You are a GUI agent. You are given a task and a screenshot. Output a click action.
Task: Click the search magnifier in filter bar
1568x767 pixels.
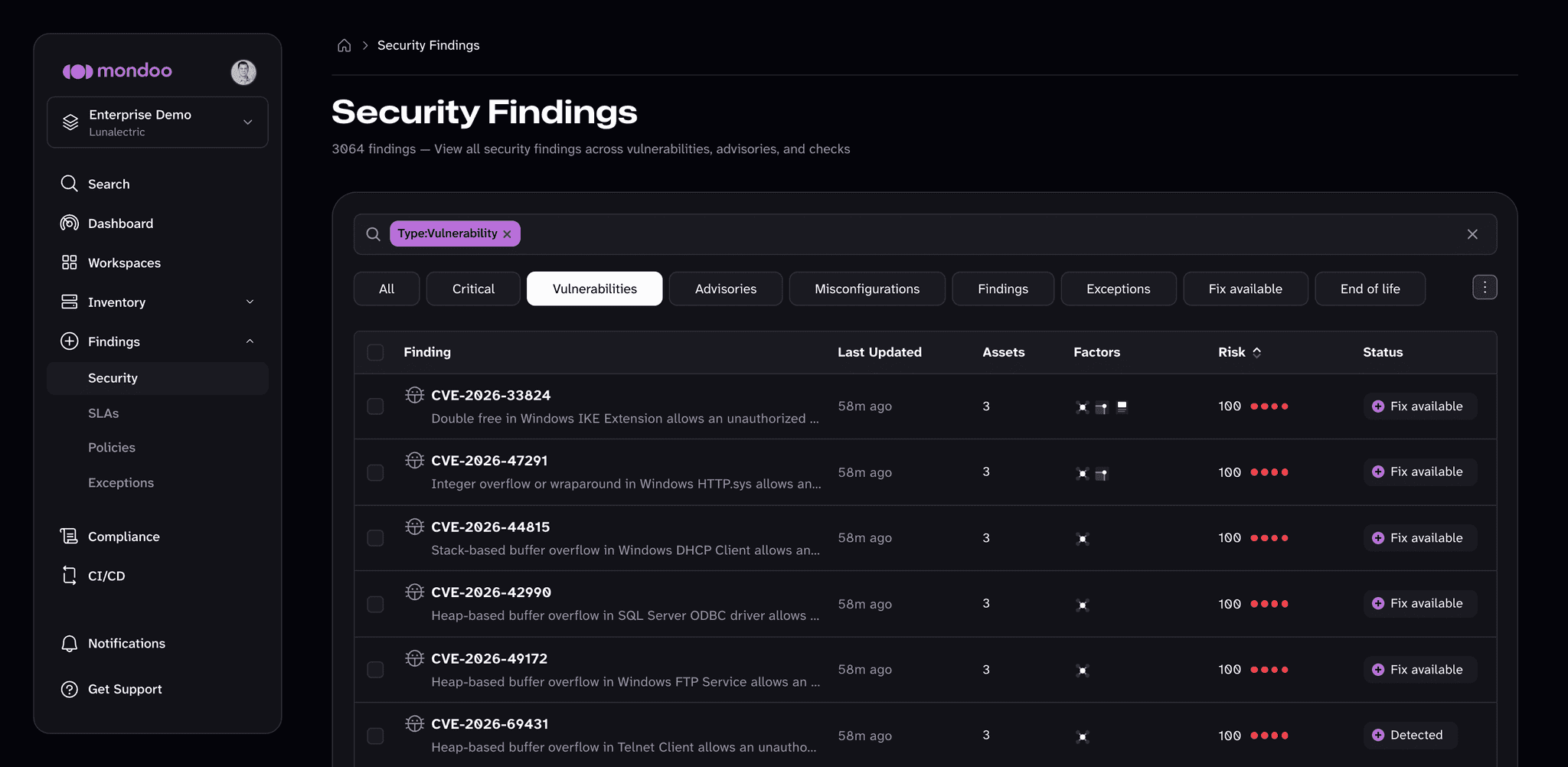(373, 234)
